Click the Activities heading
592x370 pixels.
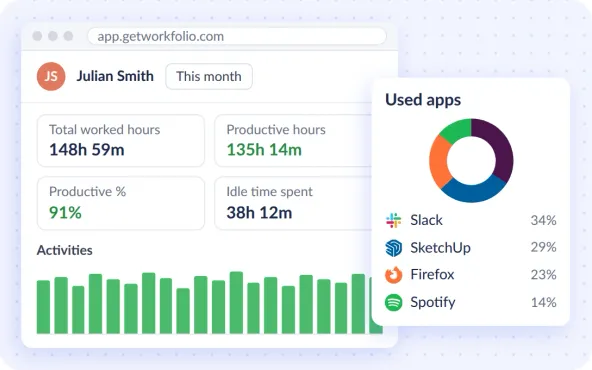point(65,250)
